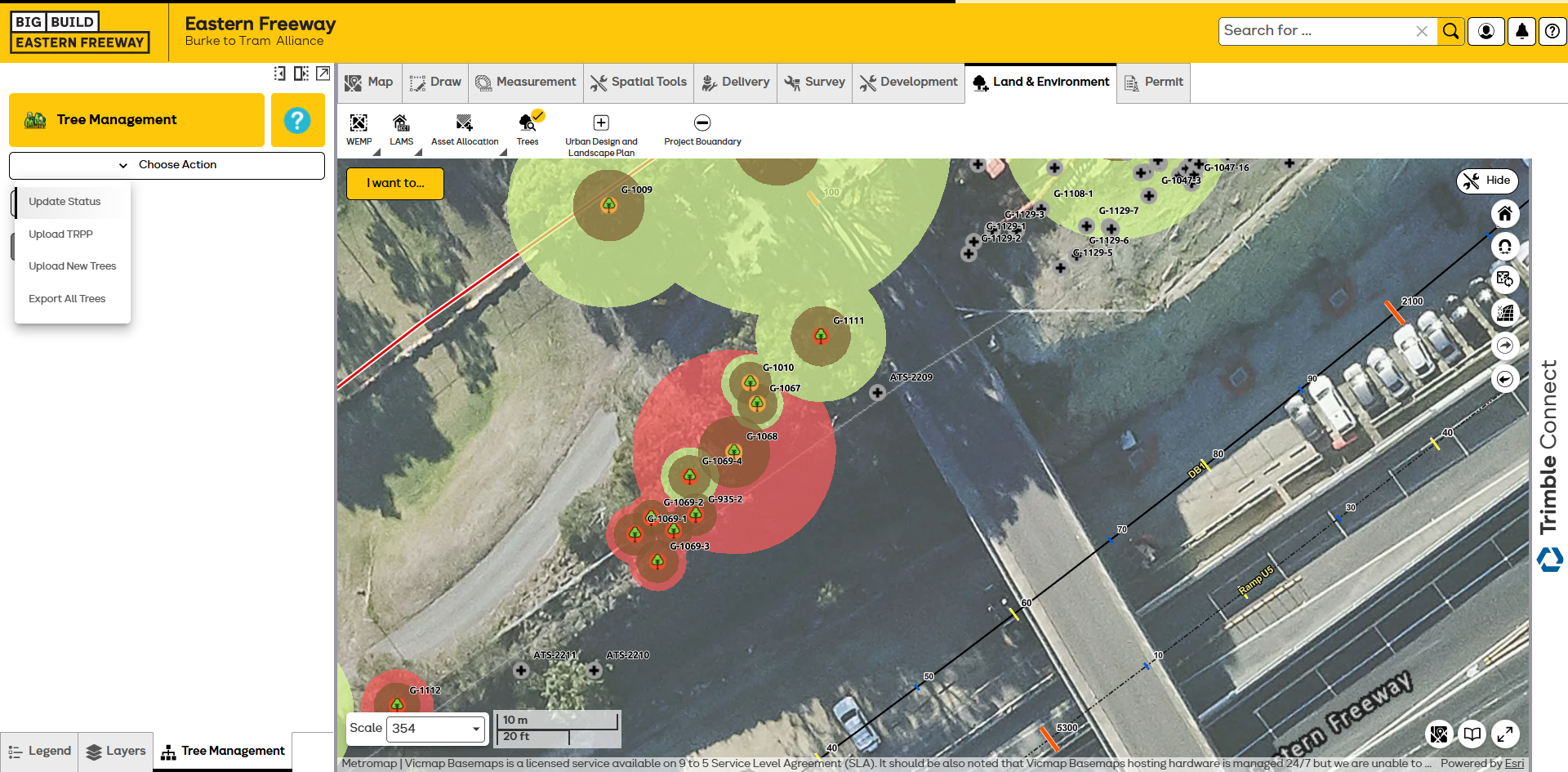Screen dimensions: 1568x772
Task: Go to previous map extent
Action: 1505,379
